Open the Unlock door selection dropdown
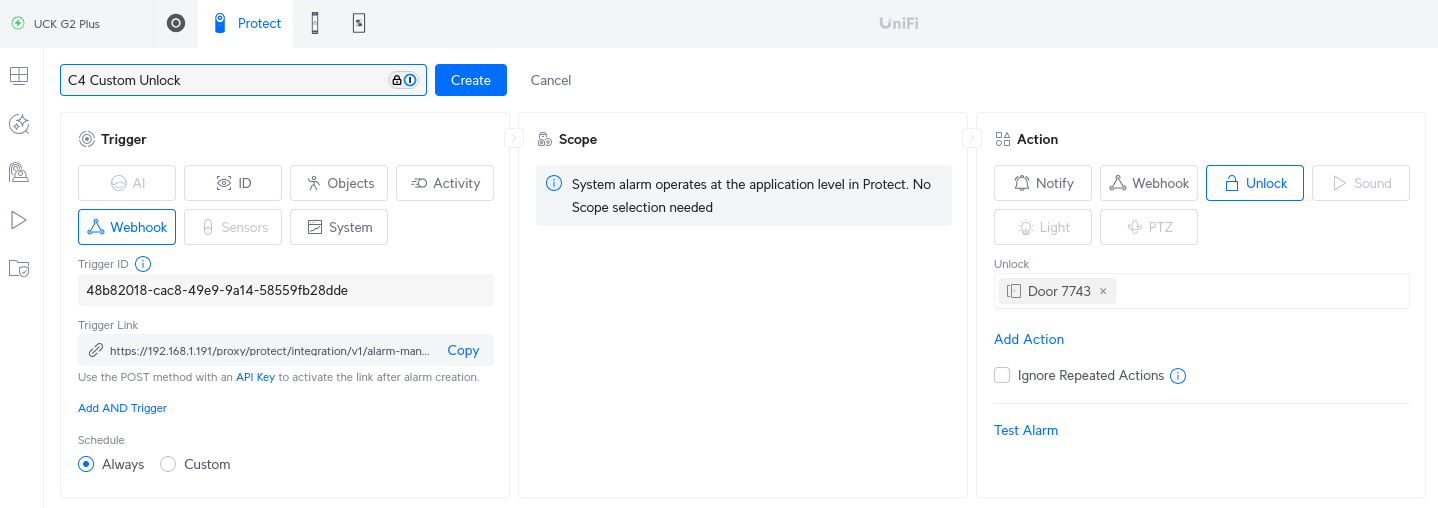 (1202, 291)
